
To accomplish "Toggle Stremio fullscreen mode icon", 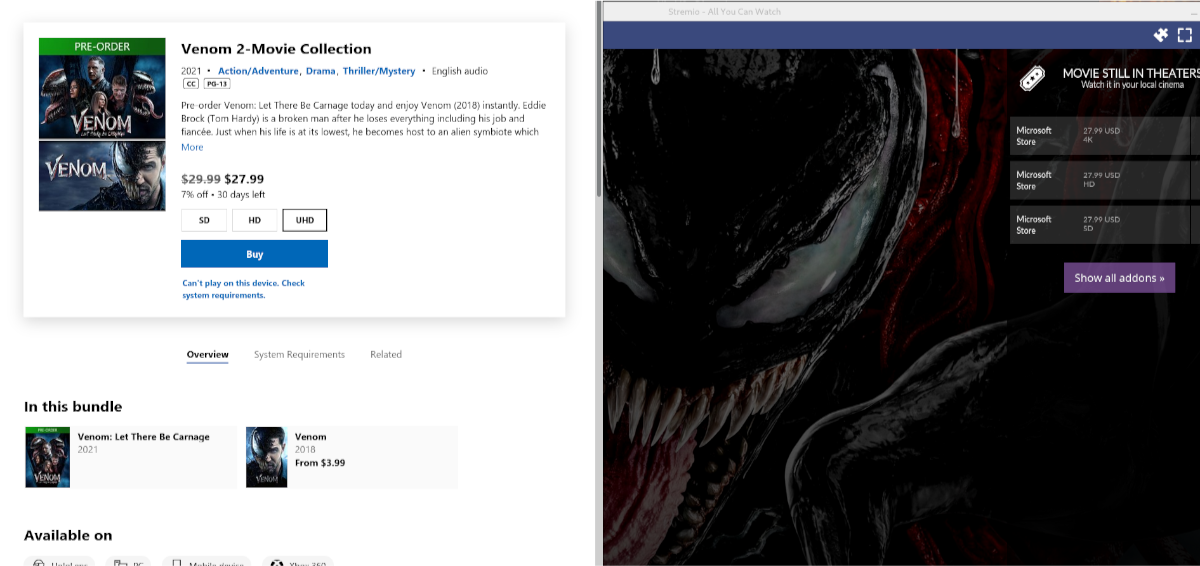I will (1185, 35).
